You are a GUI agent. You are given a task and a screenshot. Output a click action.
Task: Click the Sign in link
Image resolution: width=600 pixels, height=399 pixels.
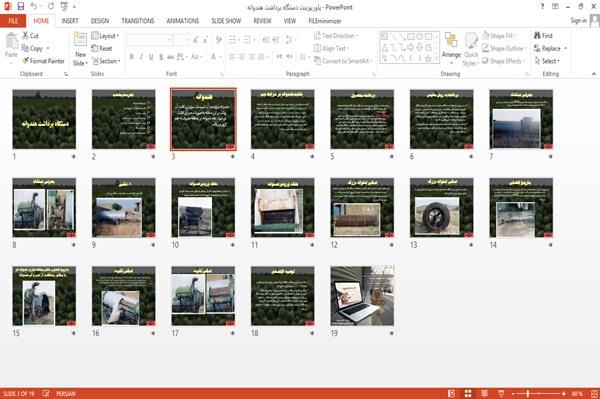pos(578,21)
